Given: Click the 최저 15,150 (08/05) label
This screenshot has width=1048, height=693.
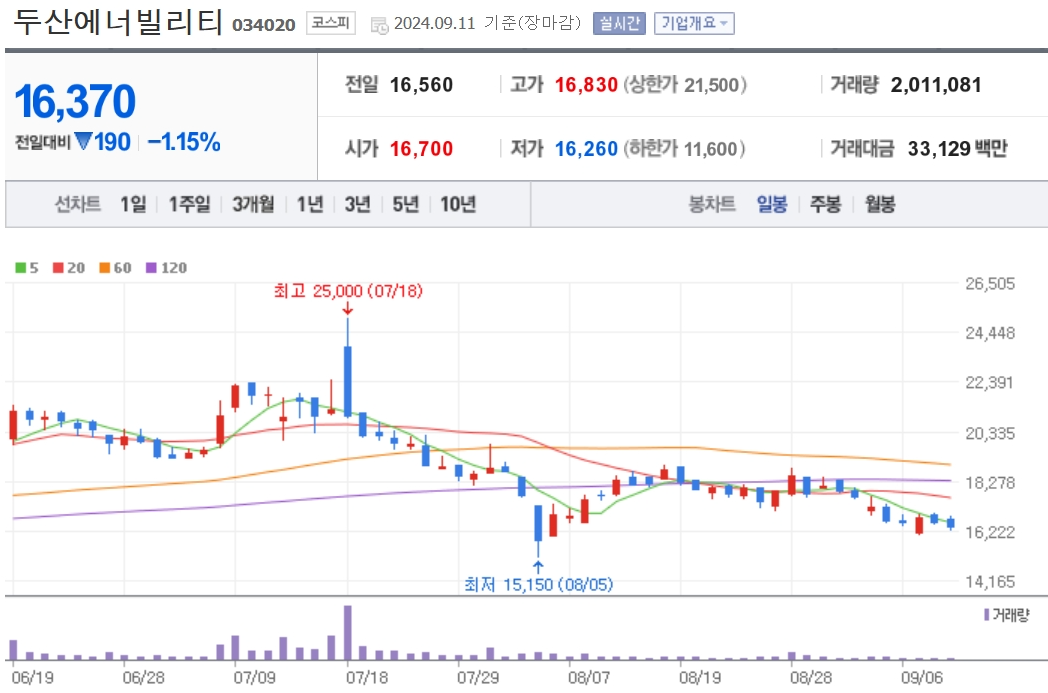Looking at the screenshot, I should point(539,585).
